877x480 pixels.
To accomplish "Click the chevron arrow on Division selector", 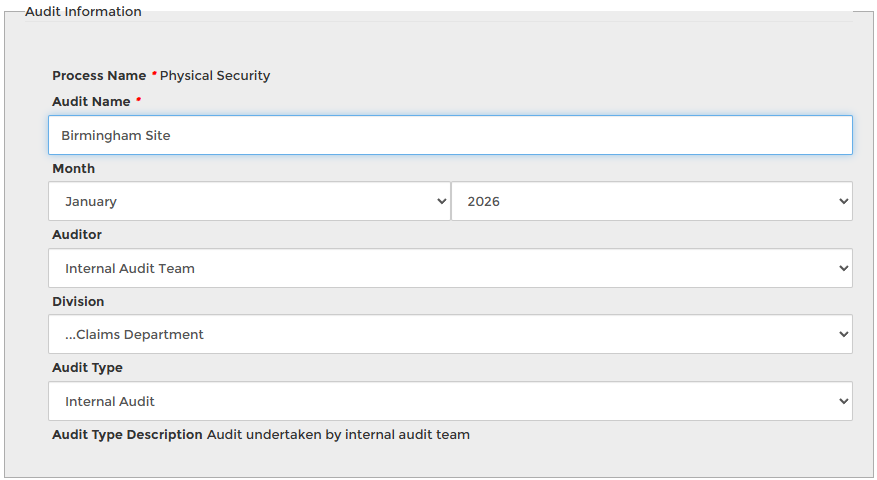I will coord(843,335).
